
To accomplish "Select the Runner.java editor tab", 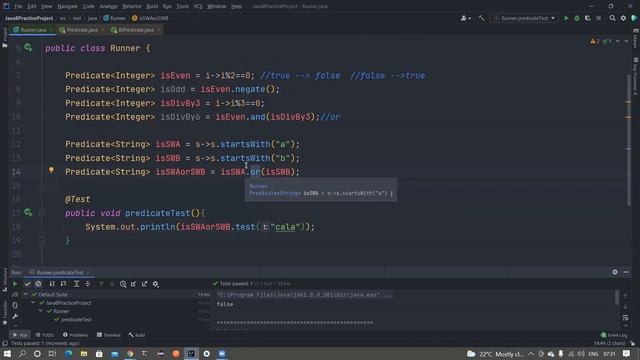I will pos(33,30).
